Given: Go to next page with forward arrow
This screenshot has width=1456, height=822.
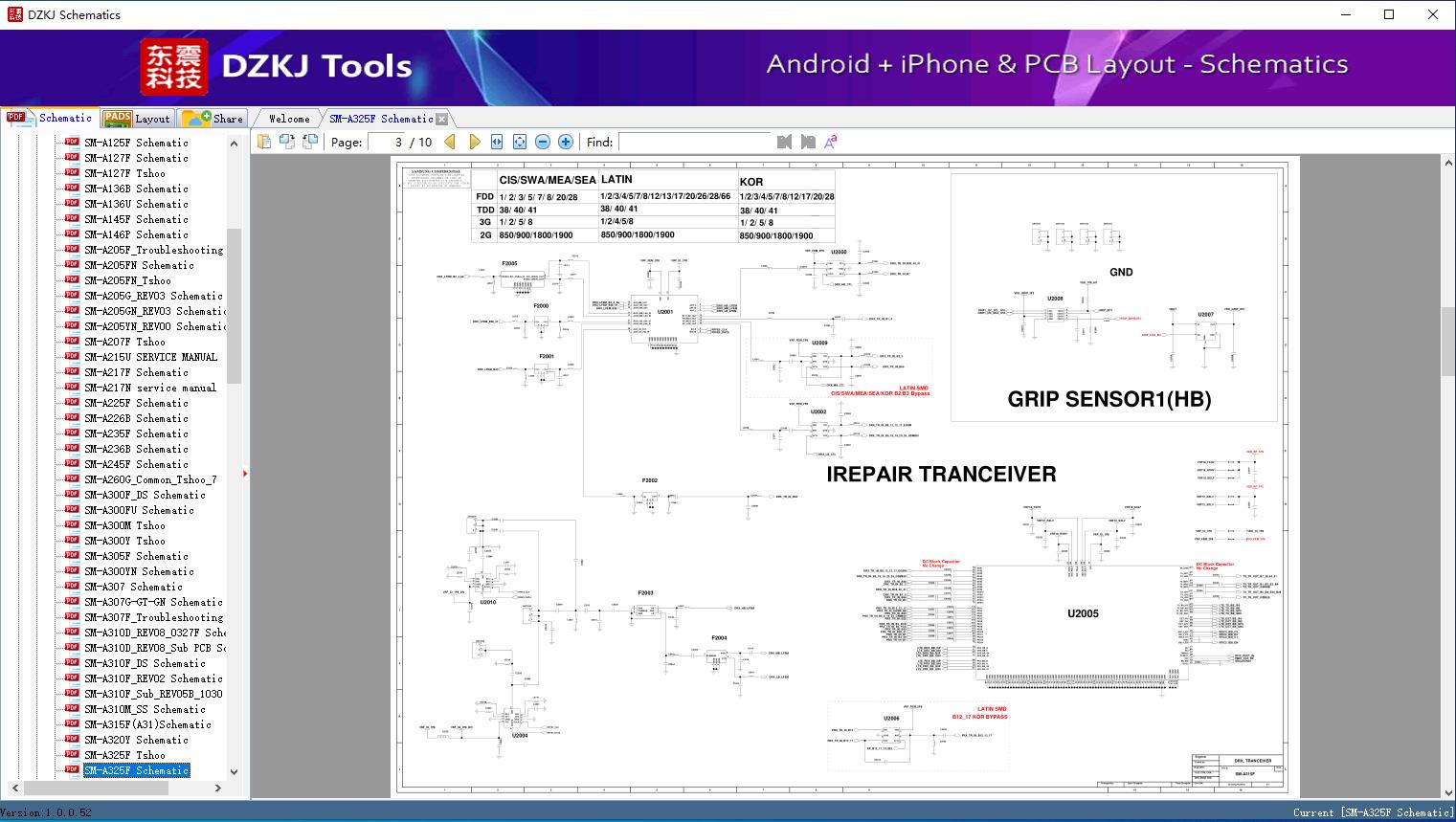Looking at the screenshot, I should 475,141.
